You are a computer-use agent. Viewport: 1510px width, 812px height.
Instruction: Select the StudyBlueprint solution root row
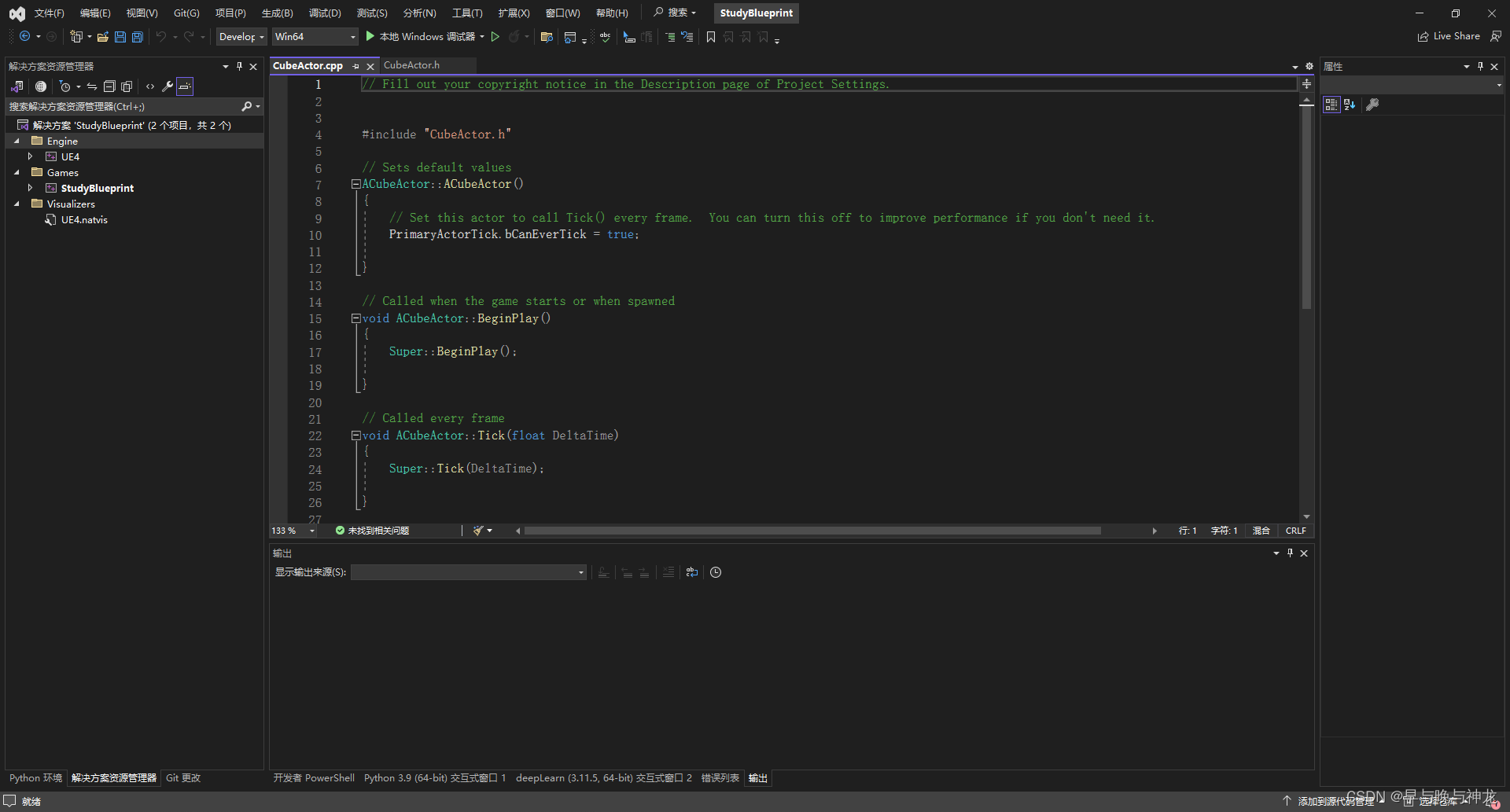[x=131, y=126]
